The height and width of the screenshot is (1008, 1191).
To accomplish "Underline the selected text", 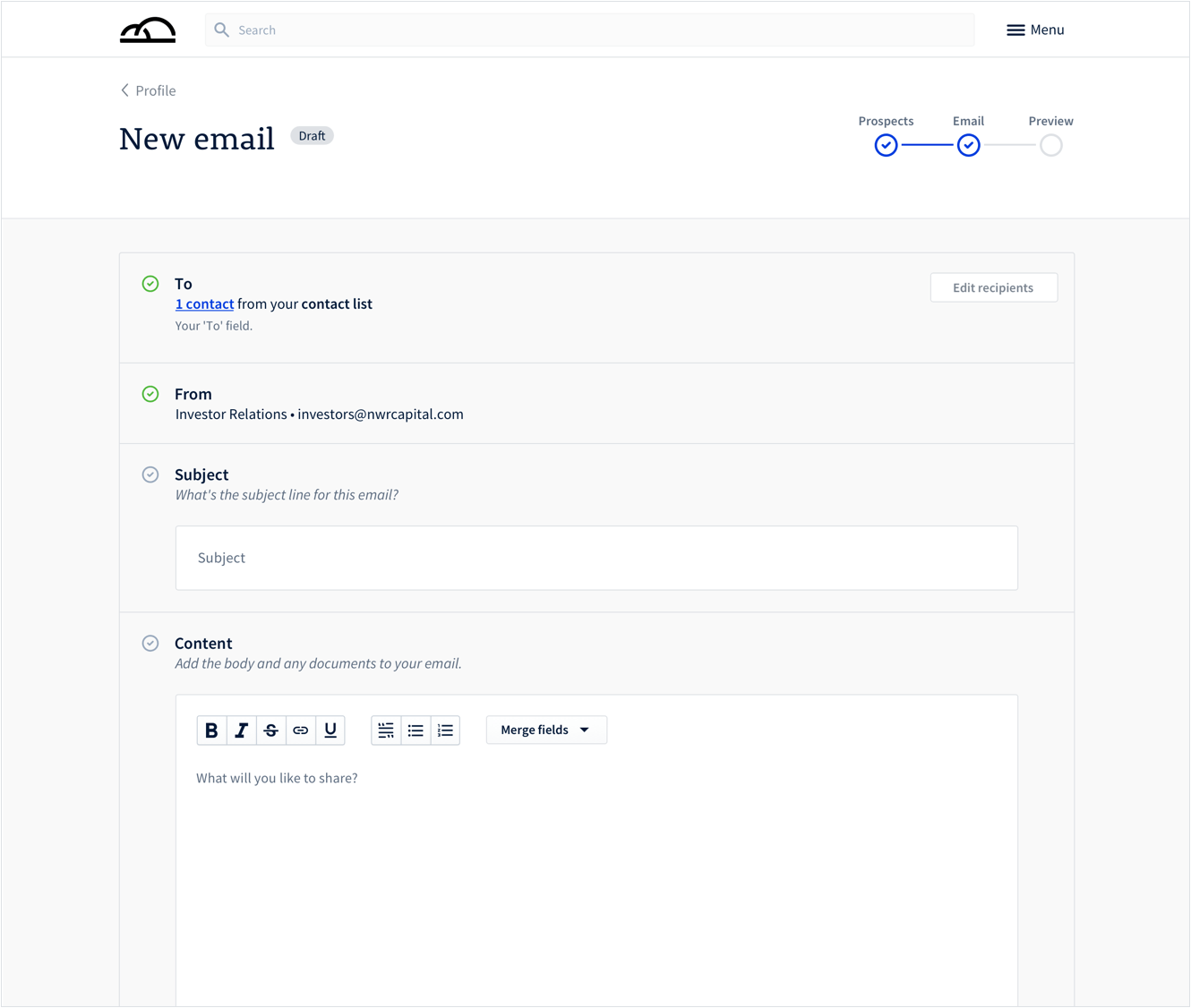I will (330, 730).
